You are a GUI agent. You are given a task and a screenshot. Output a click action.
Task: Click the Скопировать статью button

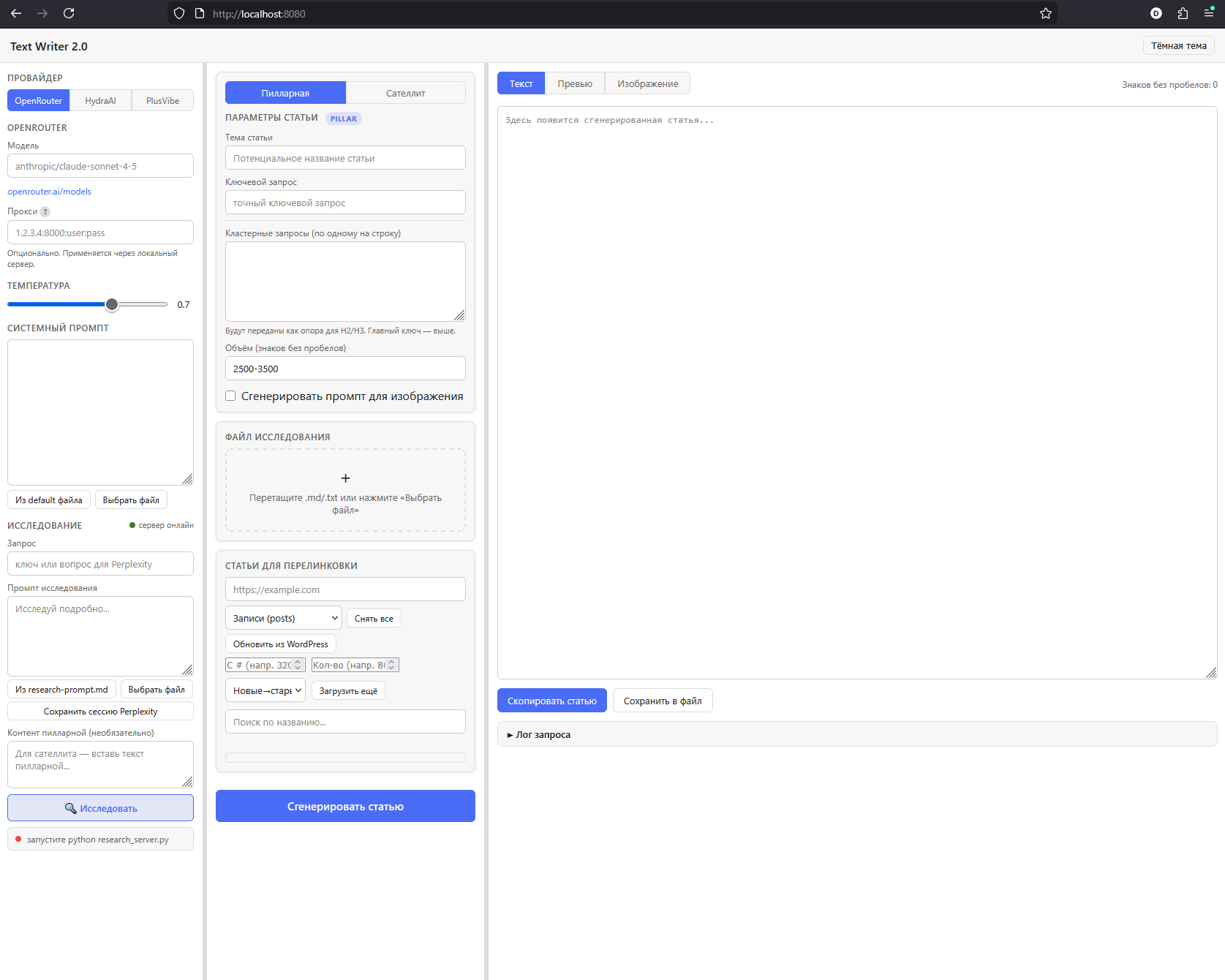[x=552, y=701]
